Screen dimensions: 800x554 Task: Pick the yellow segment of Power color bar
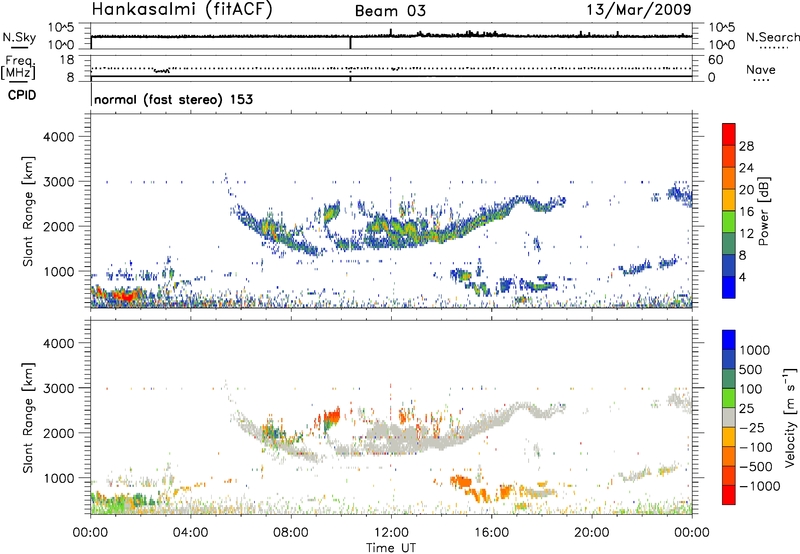coord(729,200)
